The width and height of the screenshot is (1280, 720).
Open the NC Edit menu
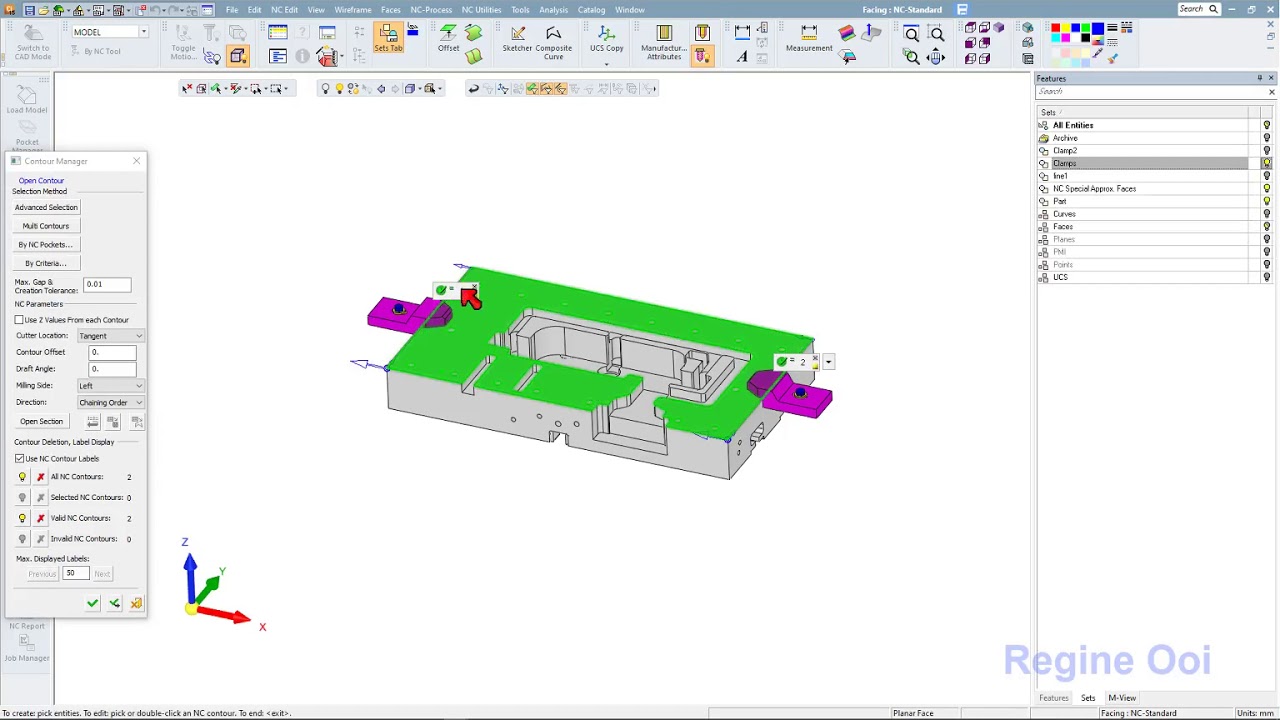coord(284,10)
